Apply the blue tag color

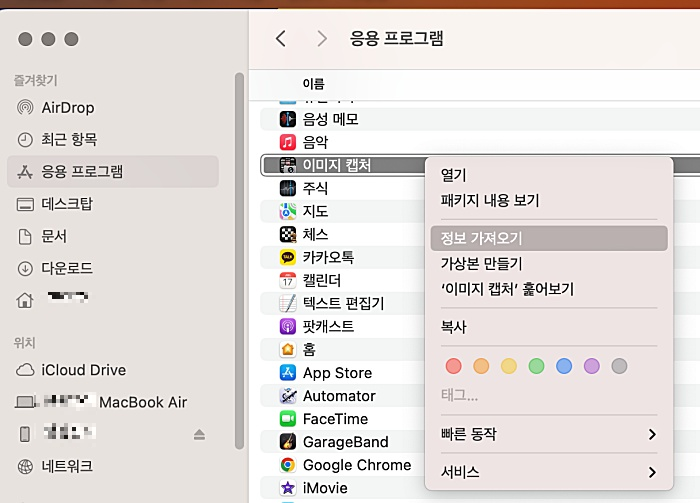pyautogui.click(x=564, y=366)
